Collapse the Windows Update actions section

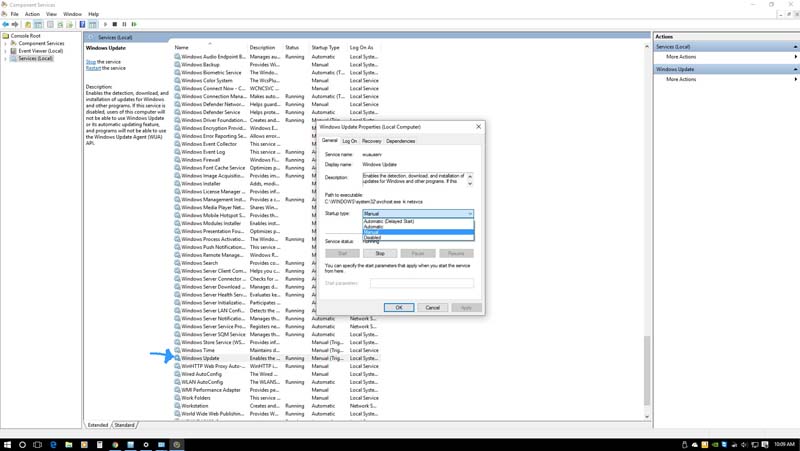[795, 69]
